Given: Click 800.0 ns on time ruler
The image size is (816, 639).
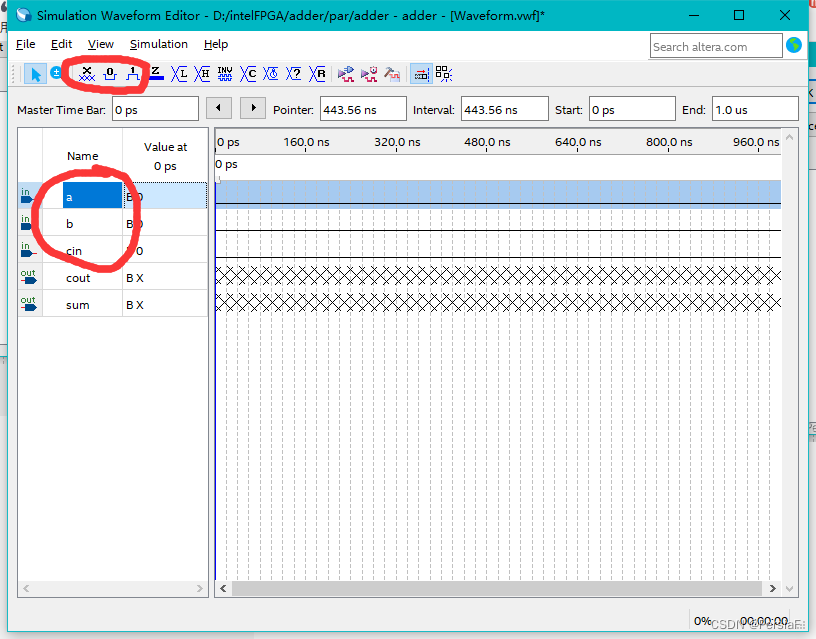Looking at the screenshot, I should [669, 142].
